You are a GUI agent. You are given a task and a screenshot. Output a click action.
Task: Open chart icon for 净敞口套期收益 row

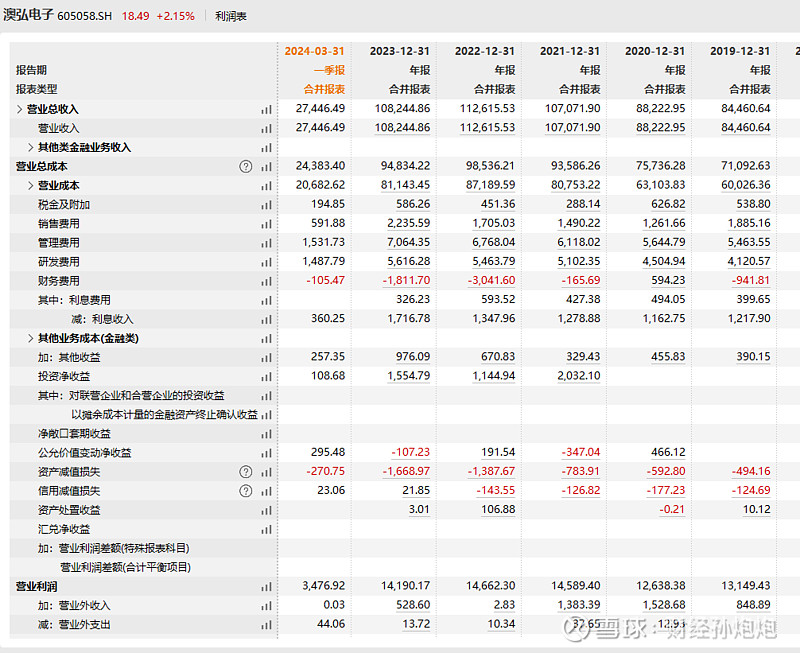(266, 434)
